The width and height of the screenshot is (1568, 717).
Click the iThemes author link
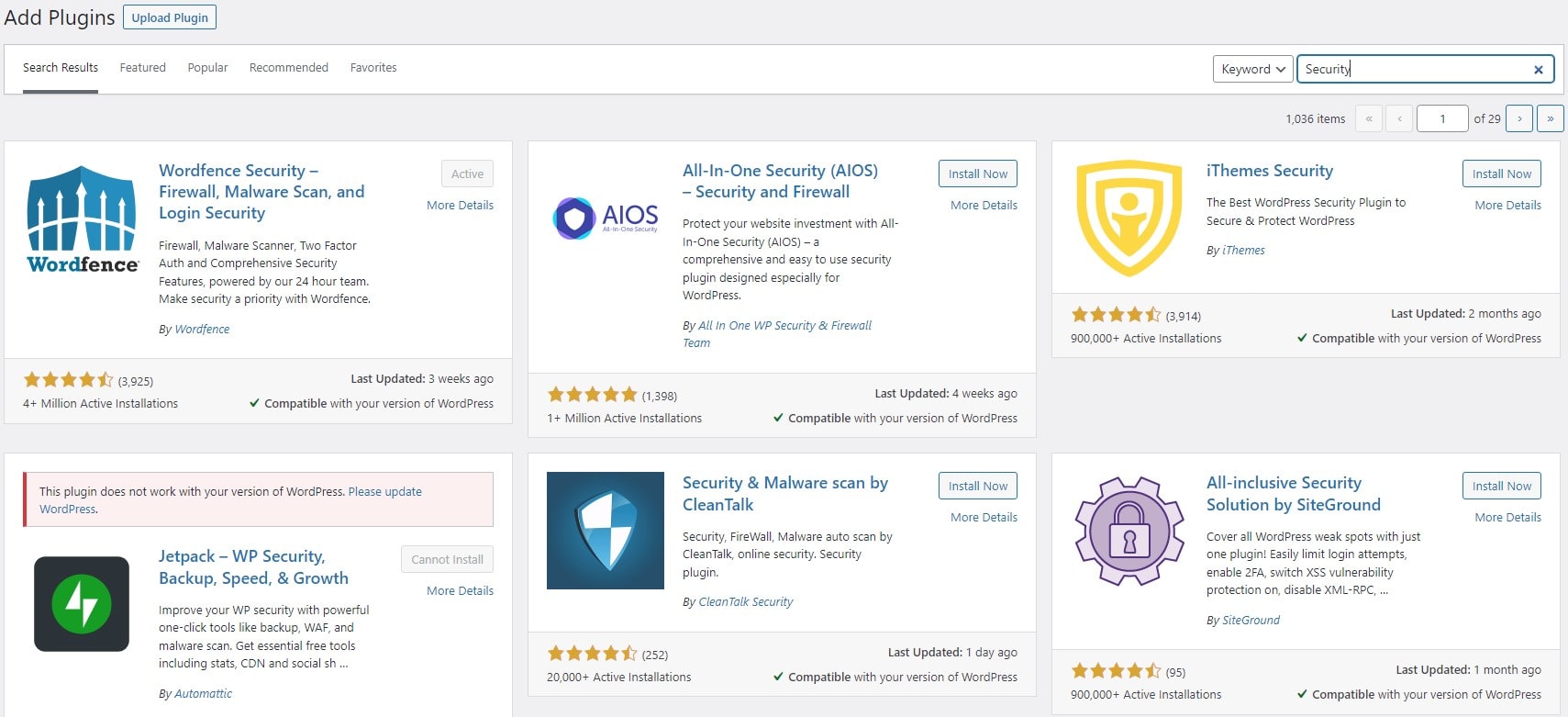pos(1243,251)
